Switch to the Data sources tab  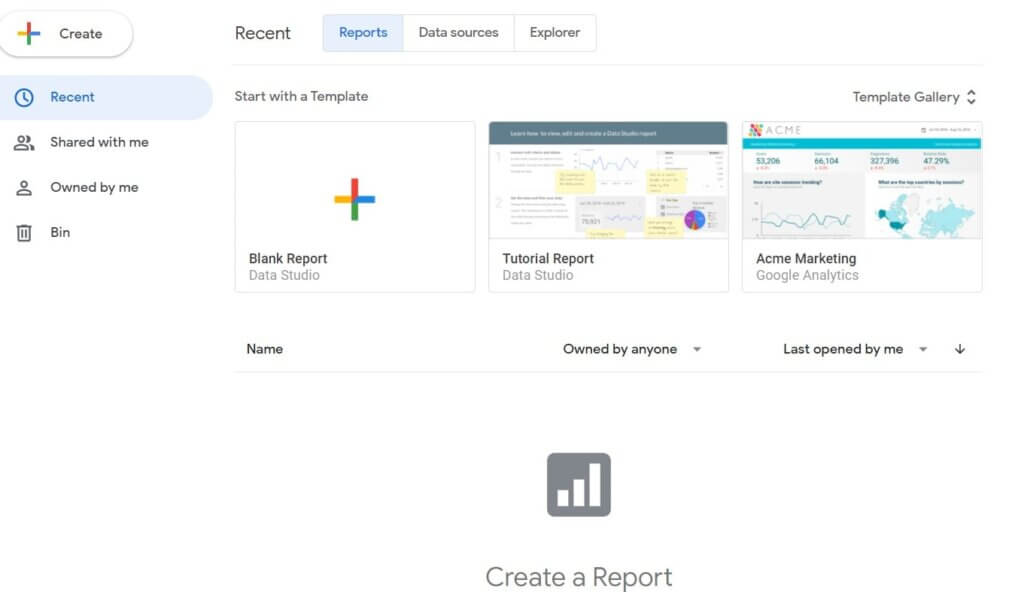click(x=458, y=33)
